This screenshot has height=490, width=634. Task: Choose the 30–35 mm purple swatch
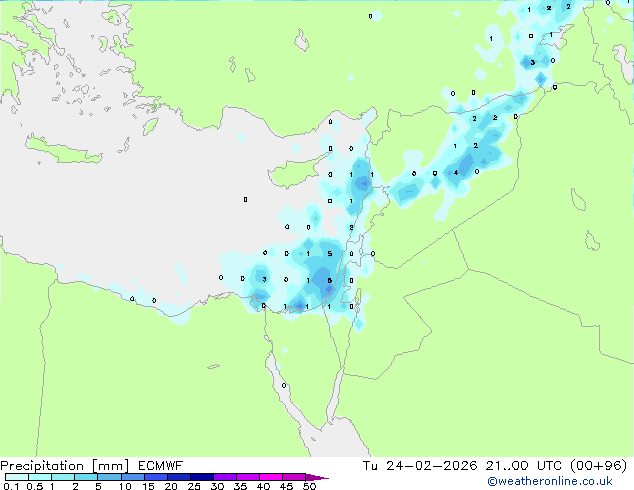(x=225, y=477)
